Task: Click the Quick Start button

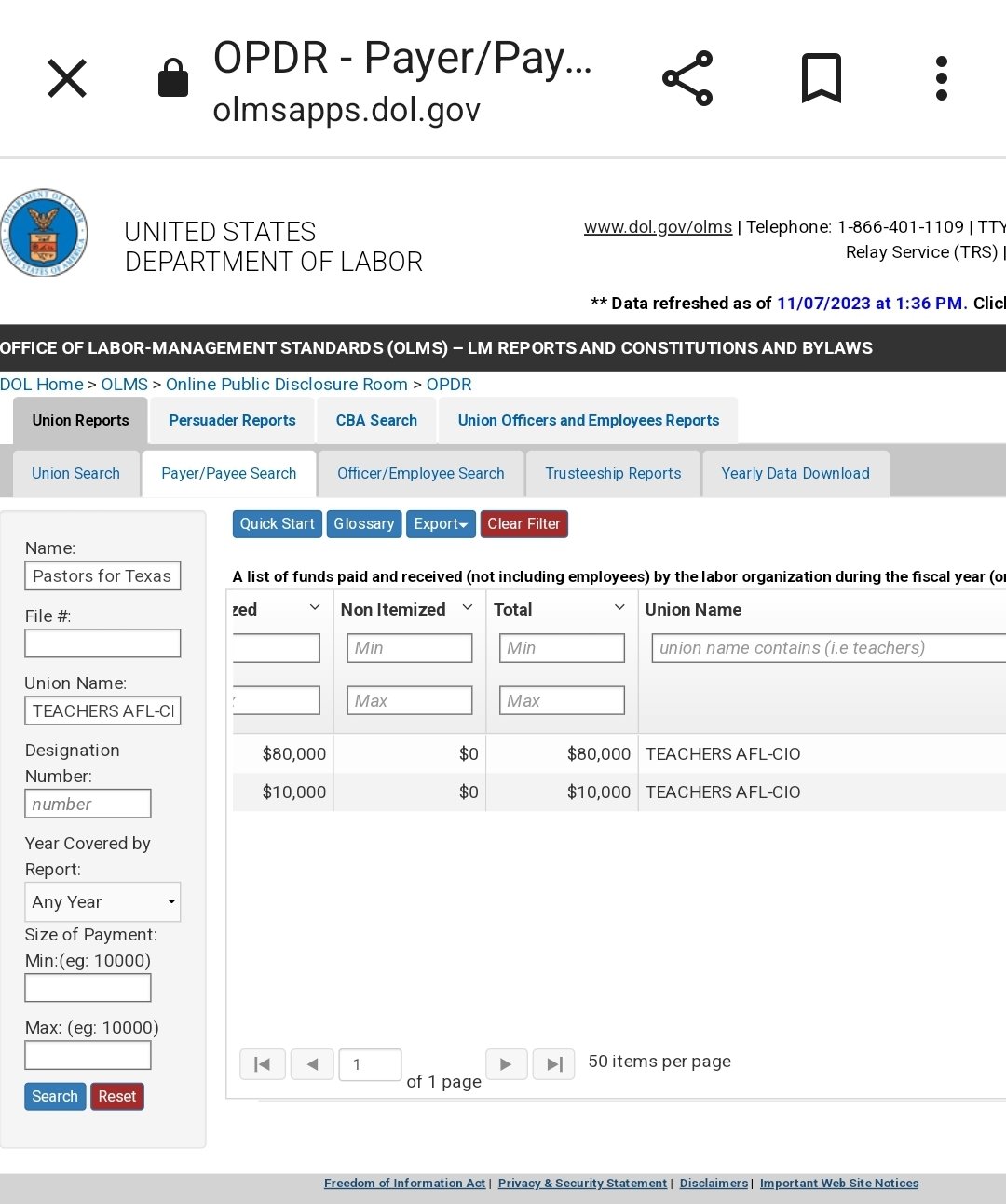Action: coord(277,524)
